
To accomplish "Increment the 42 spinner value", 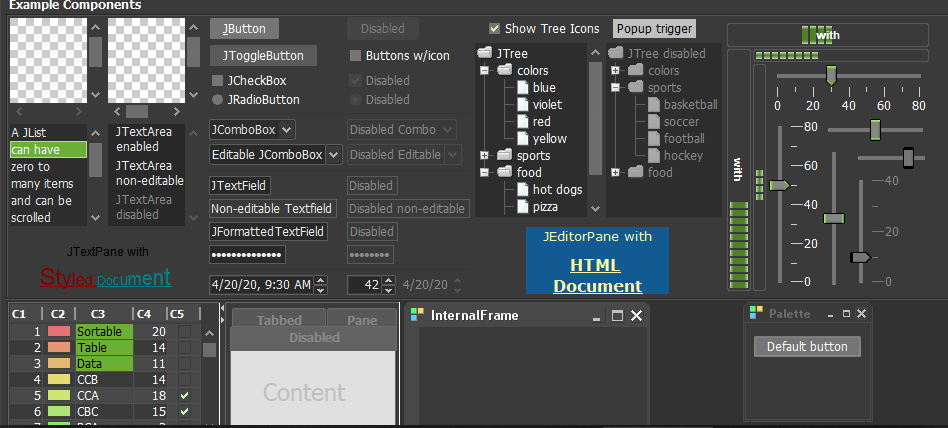I will click(x=389, y=280).
